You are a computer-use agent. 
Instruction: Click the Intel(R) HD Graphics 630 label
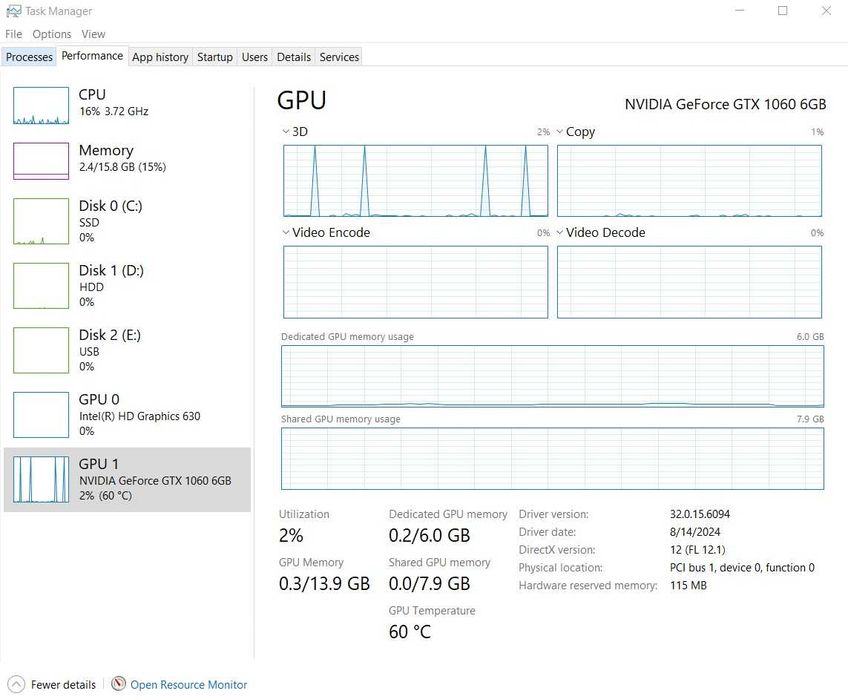(140, 416)
